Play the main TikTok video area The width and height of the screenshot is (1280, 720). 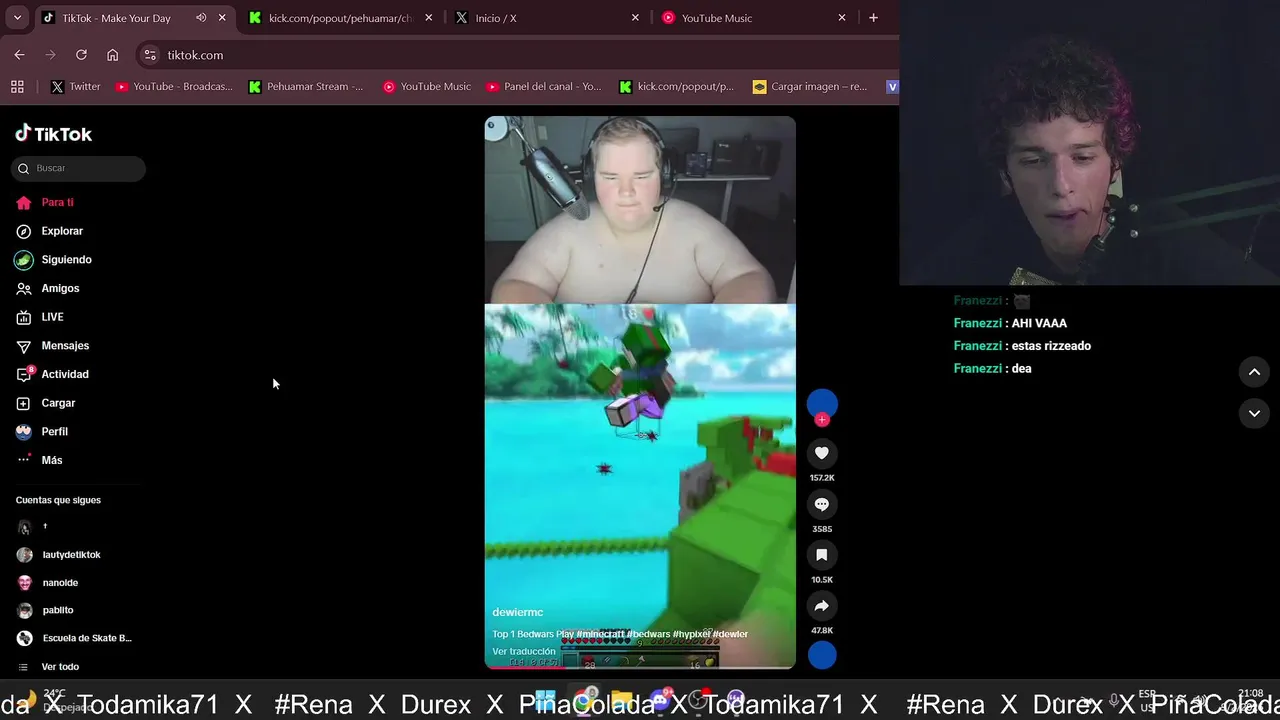(x=640, y=392)
